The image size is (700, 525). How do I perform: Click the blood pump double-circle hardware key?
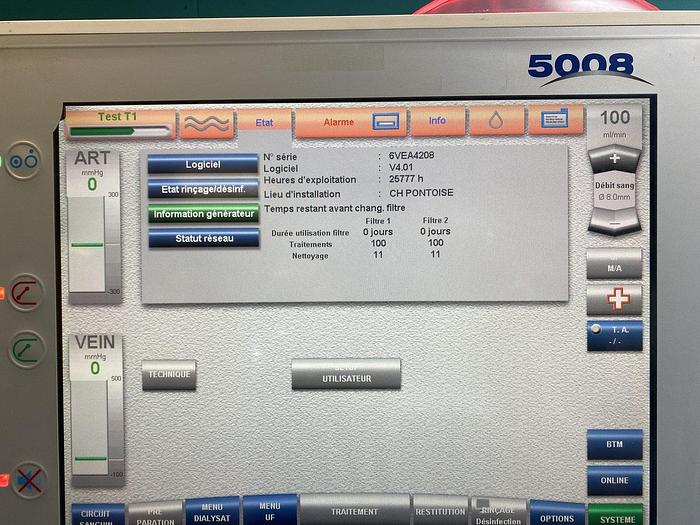24,160
